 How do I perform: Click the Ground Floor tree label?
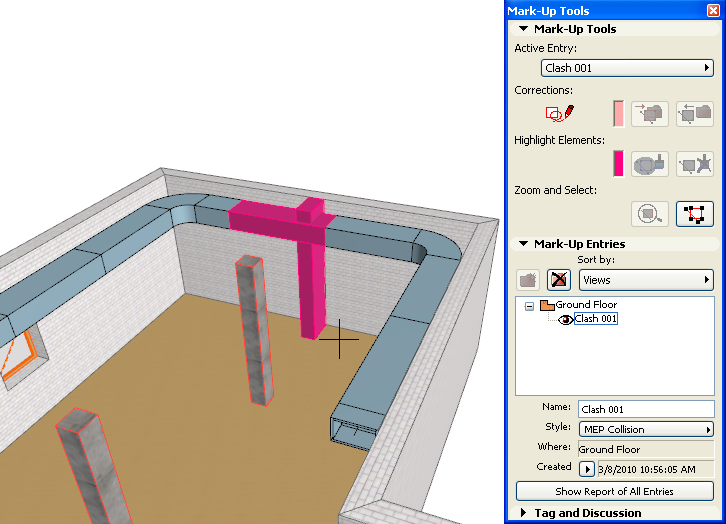tap(586, 305)
